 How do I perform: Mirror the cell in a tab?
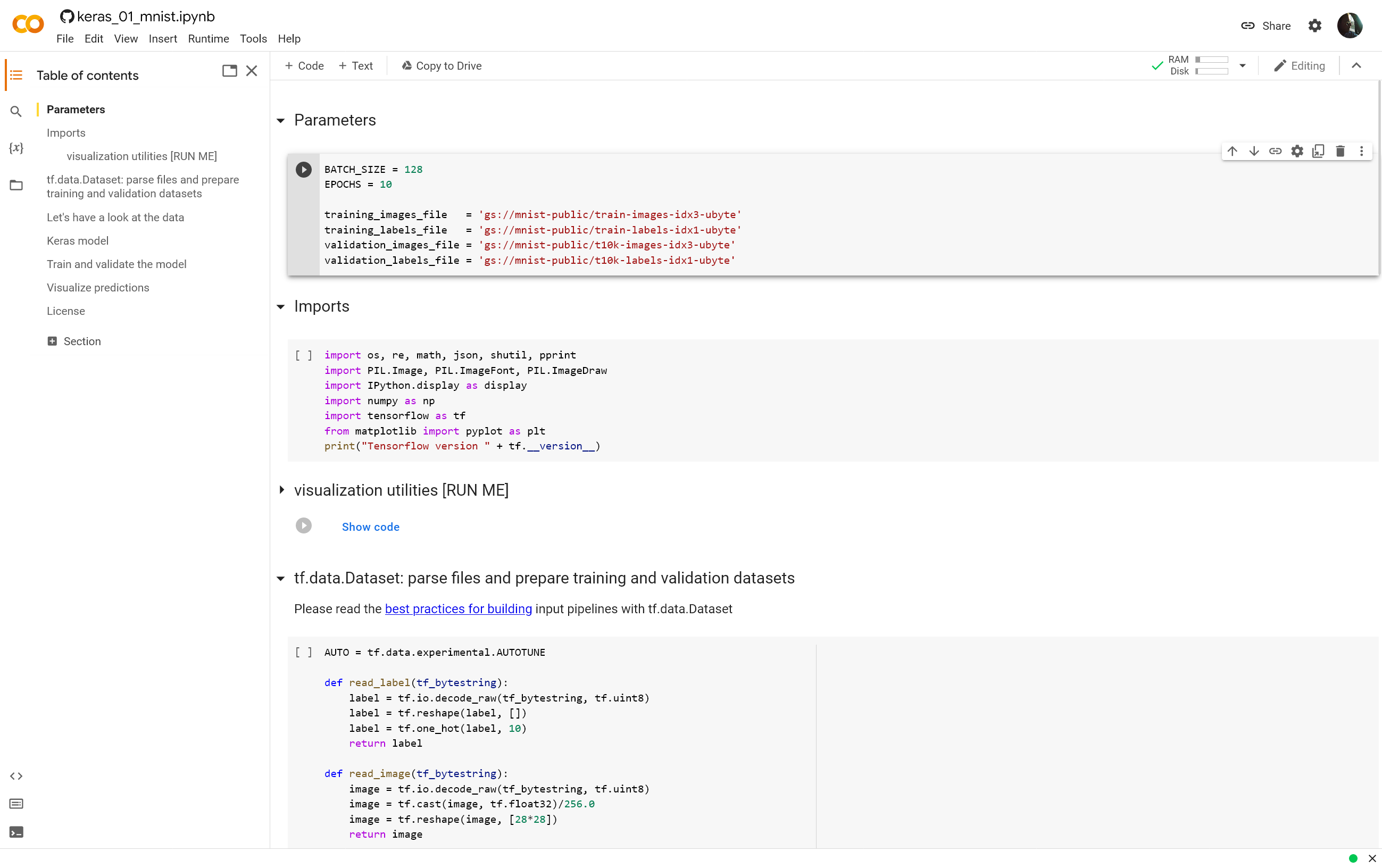(x=1318, y=151)
